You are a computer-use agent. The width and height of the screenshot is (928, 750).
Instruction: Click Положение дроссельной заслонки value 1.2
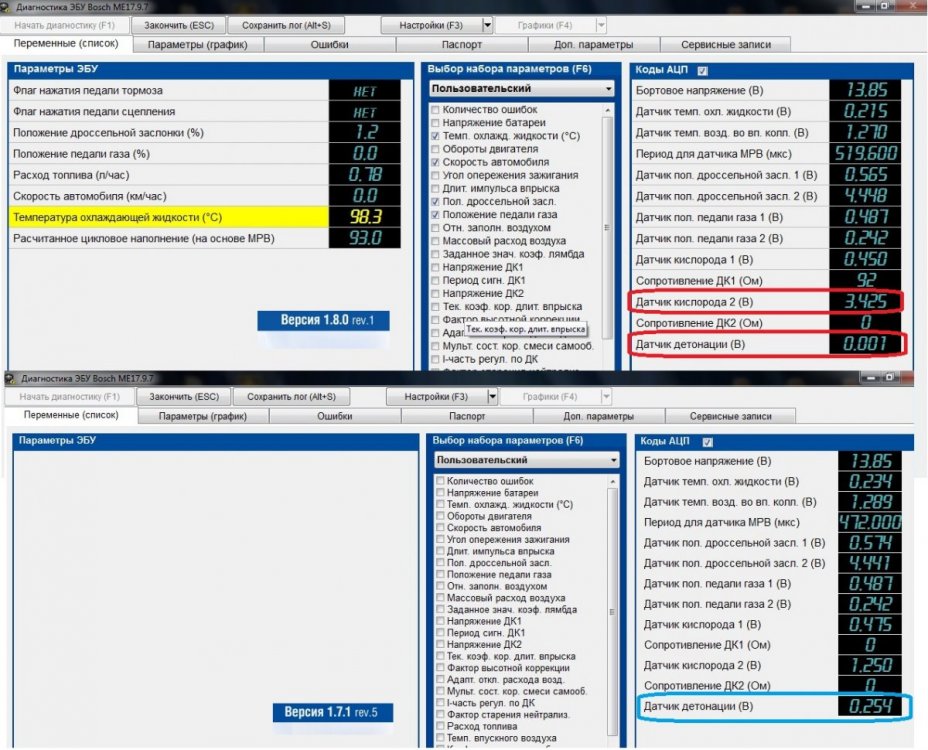click(x=365, y=133)
